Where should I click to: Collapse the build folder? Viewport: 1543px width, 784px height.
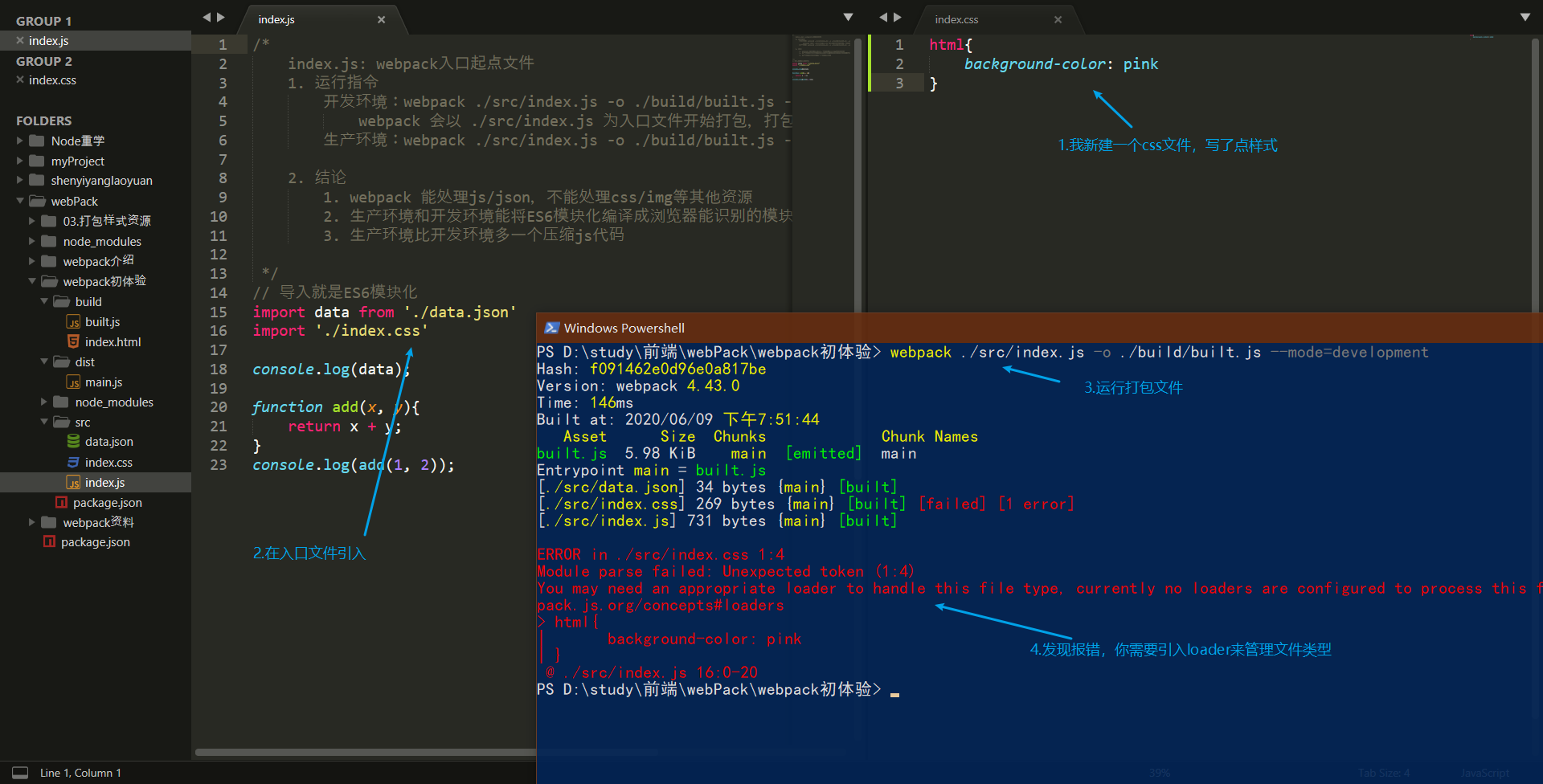pyautogui.click(x=44, y=301)
